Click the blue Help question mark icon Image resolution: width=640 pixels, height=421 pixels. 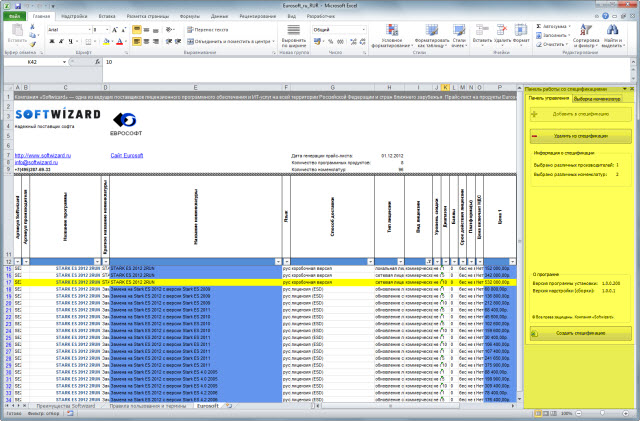click(605, 16)
